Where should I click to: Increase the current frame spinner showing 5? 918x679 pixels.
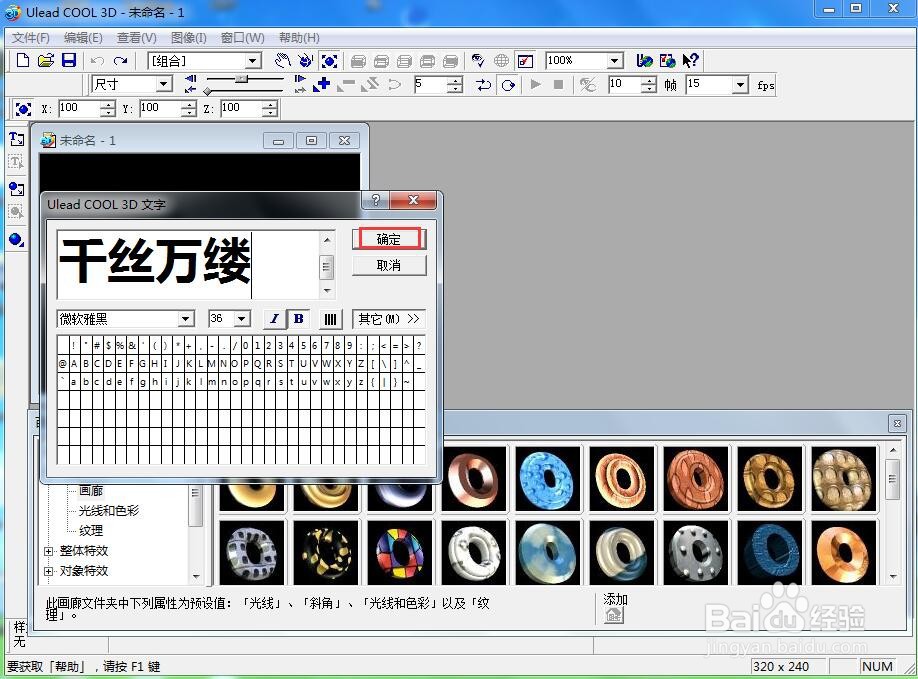click(x=455, y=80)
